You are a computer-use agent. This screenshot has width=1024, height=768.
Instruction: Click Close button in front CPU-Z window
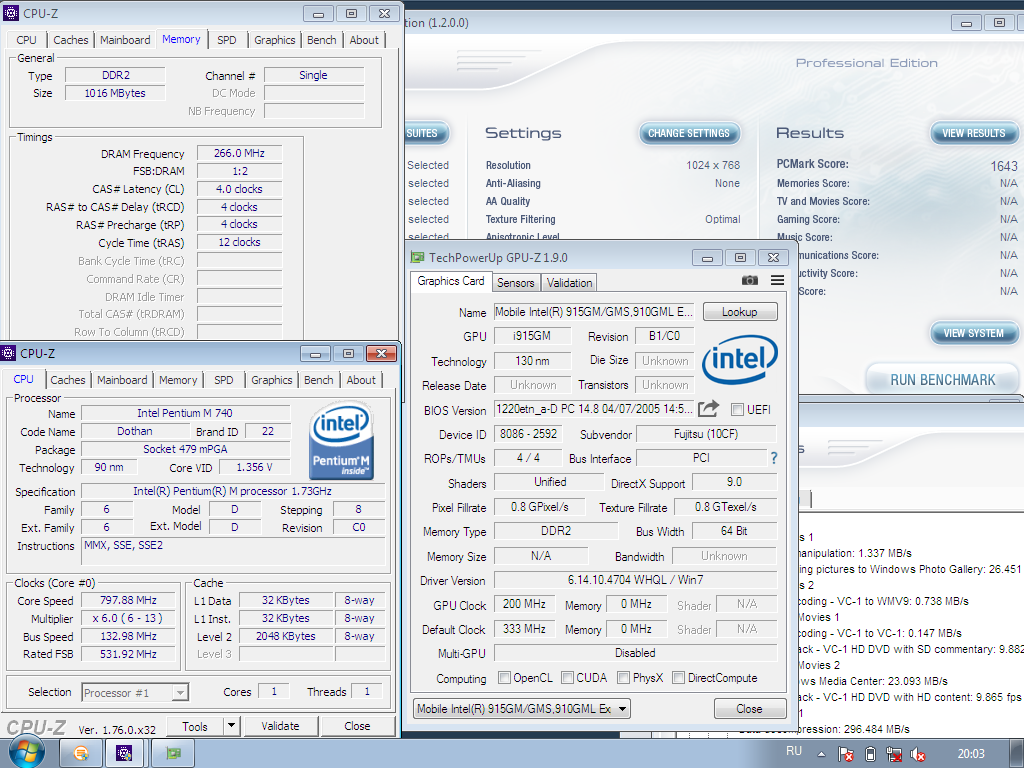tap(357, 726)
